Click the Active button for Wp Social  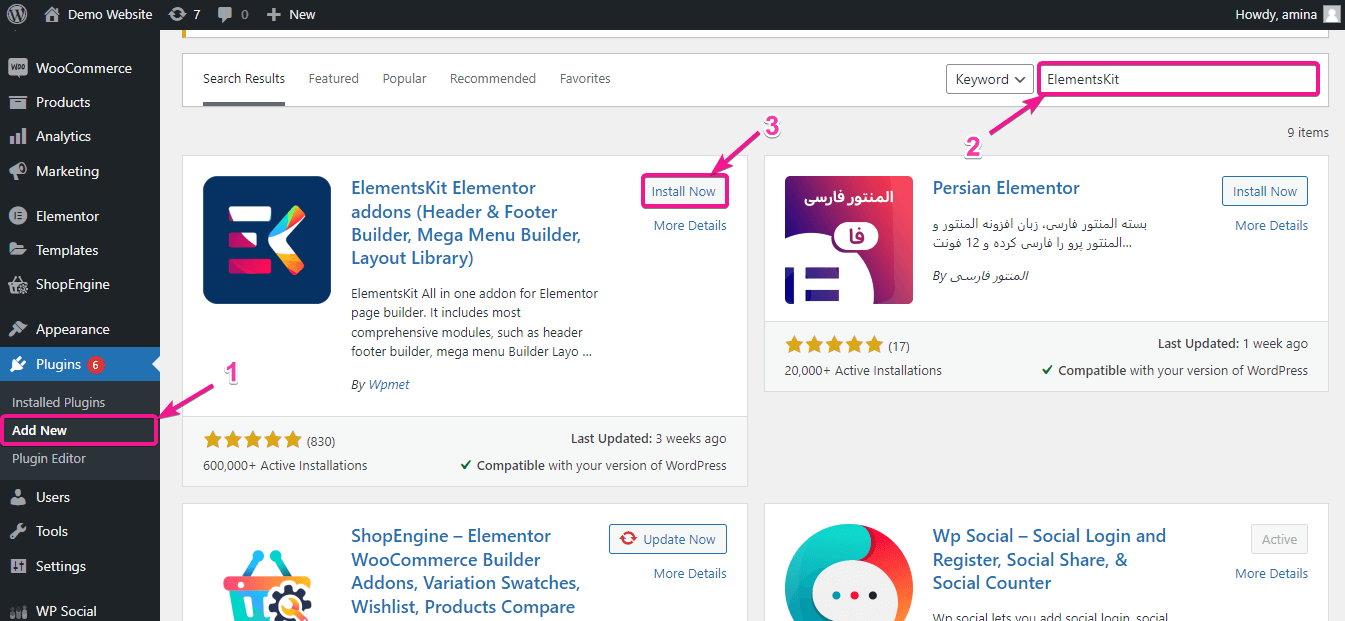[1279, 539]
